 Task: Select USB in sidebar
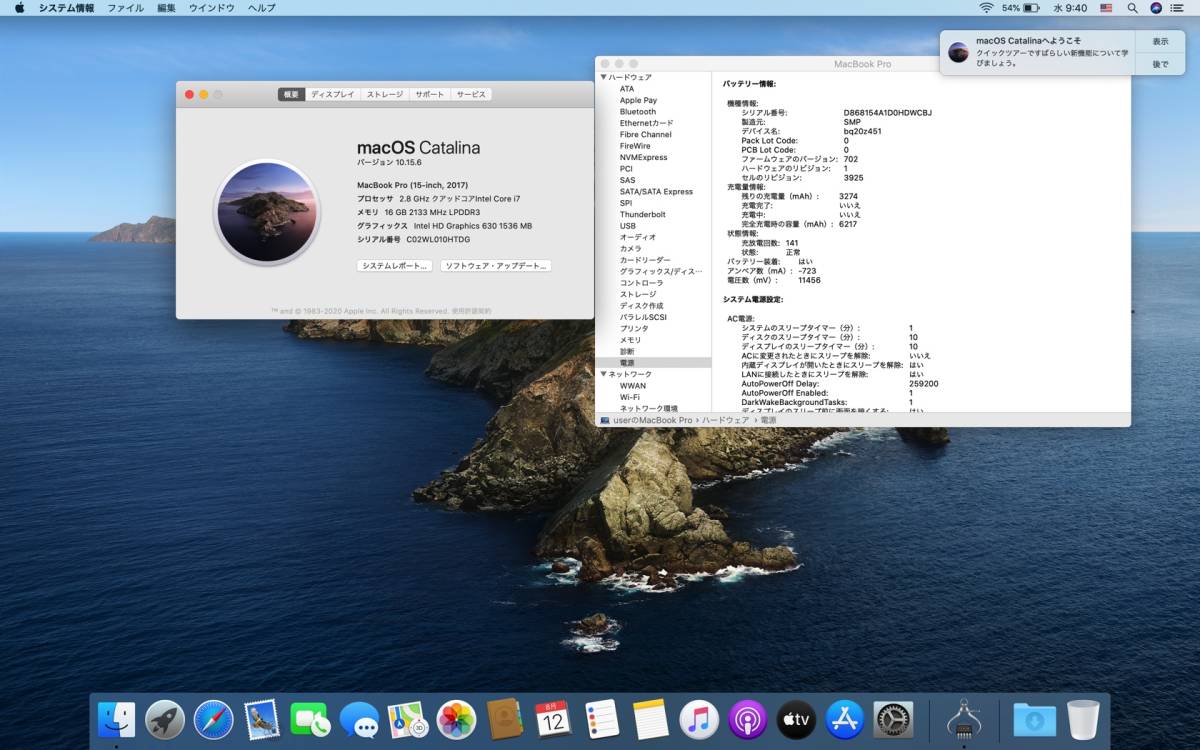click(x=628, y=226)
